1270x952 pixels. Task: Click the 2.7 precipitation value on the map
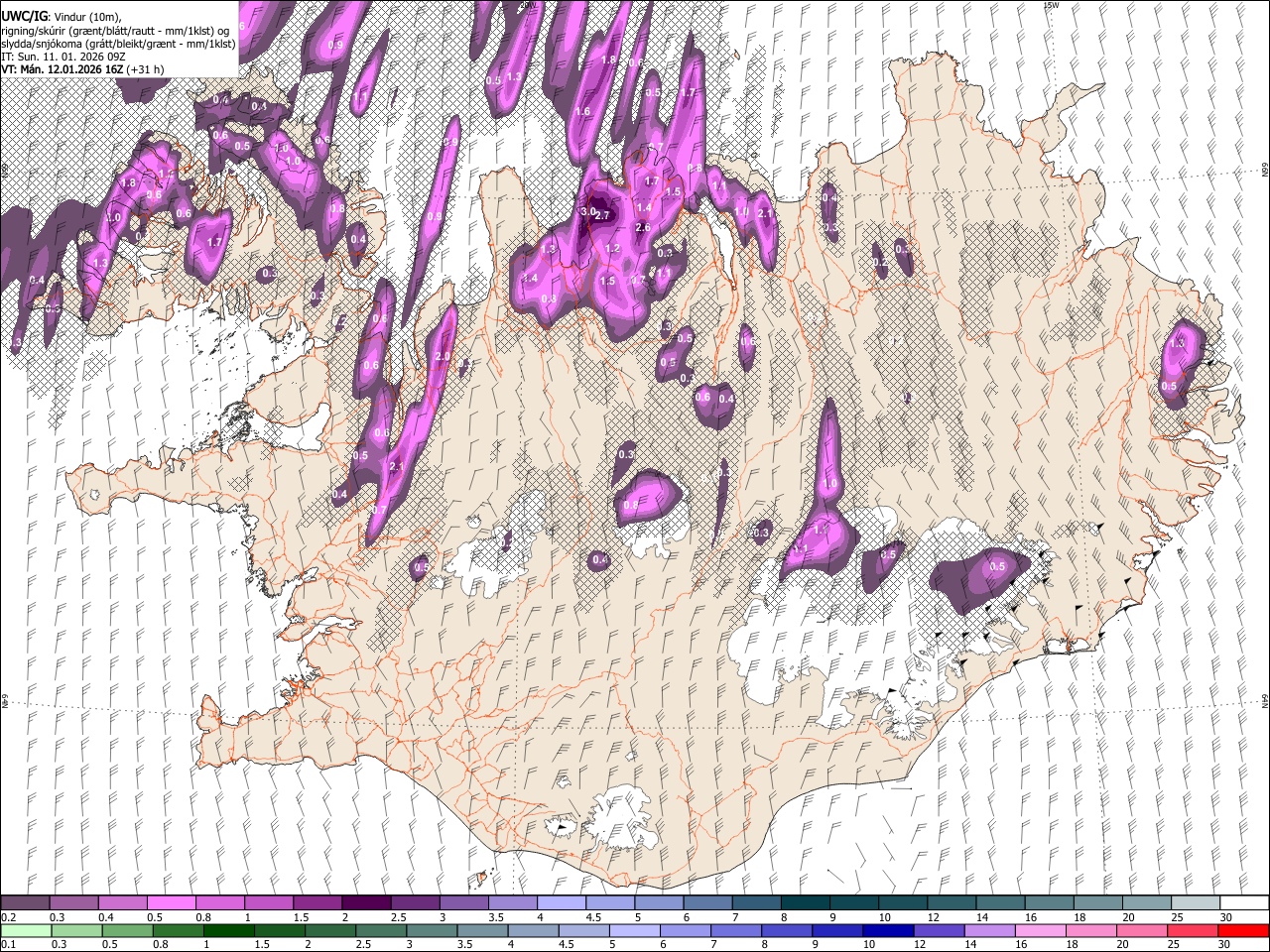[x=602, y=216]
